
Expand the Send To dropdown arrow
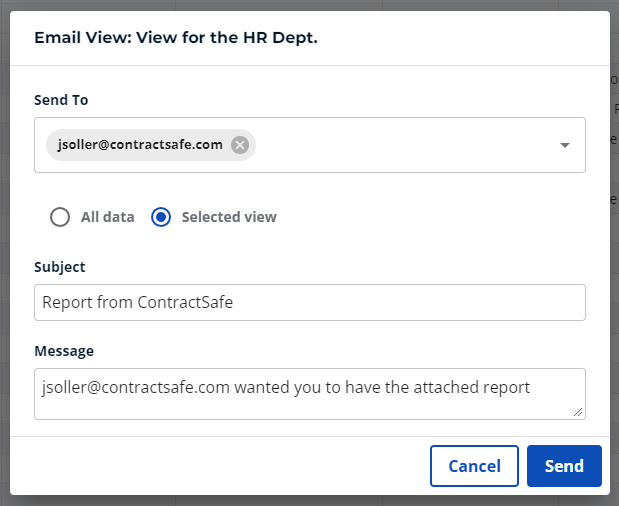pos(565,145)
